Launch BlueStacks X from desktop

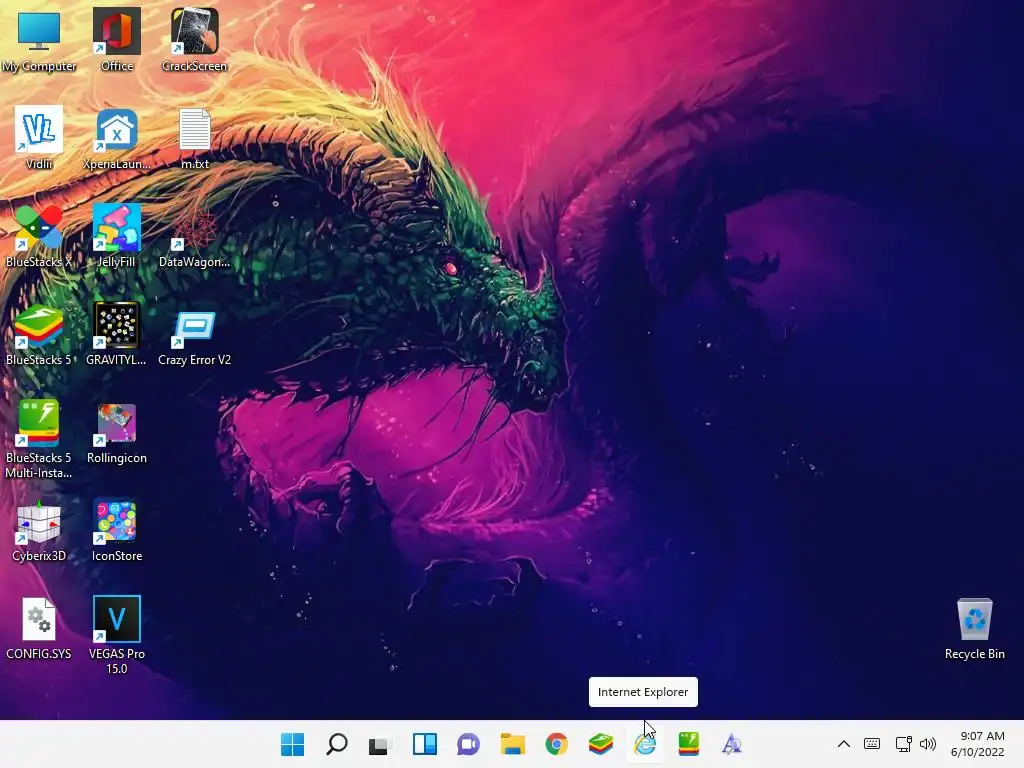39,236
